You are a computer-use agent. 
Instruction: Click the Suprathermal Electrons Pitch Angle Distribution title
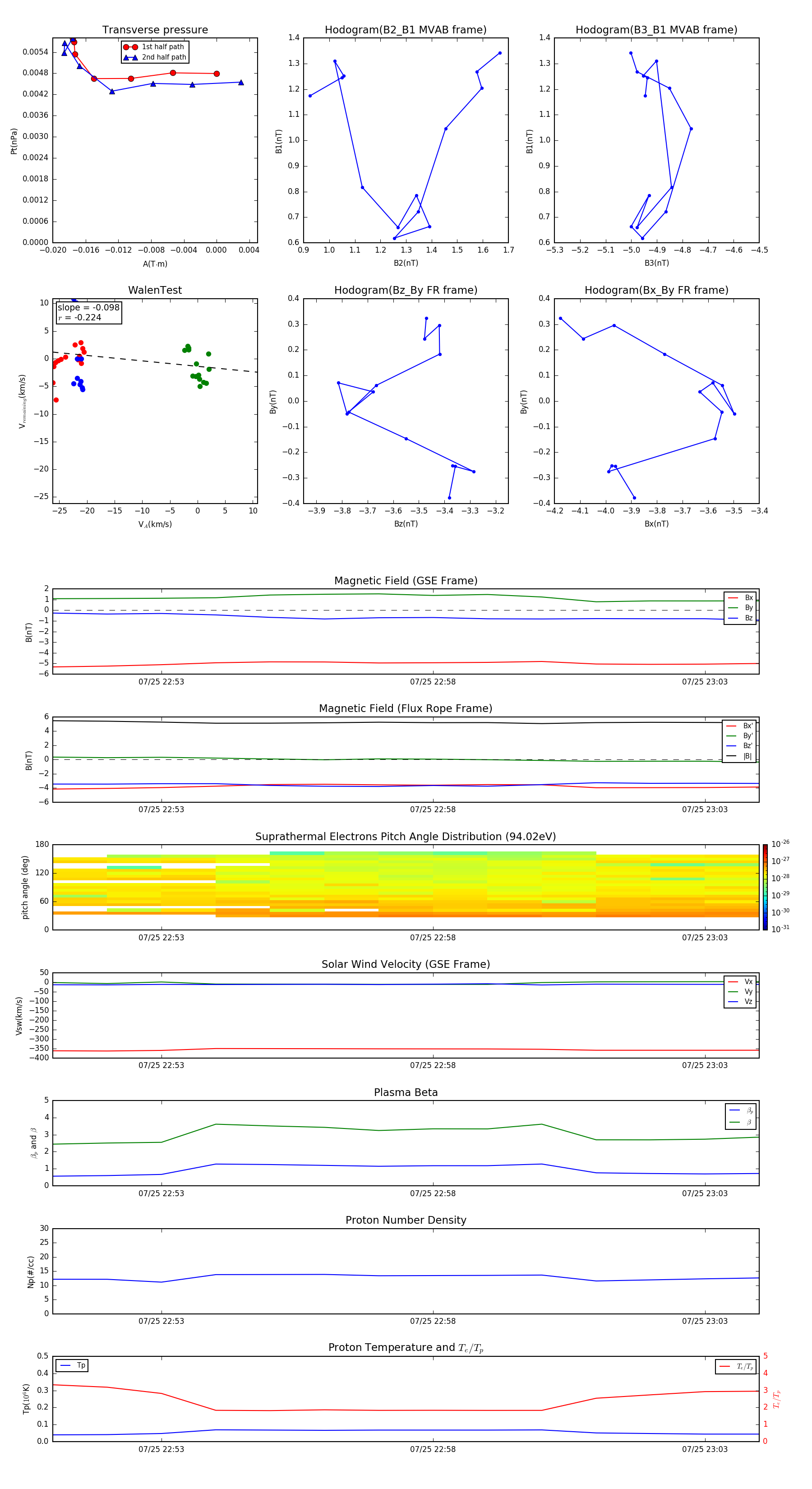pos(406,837)
